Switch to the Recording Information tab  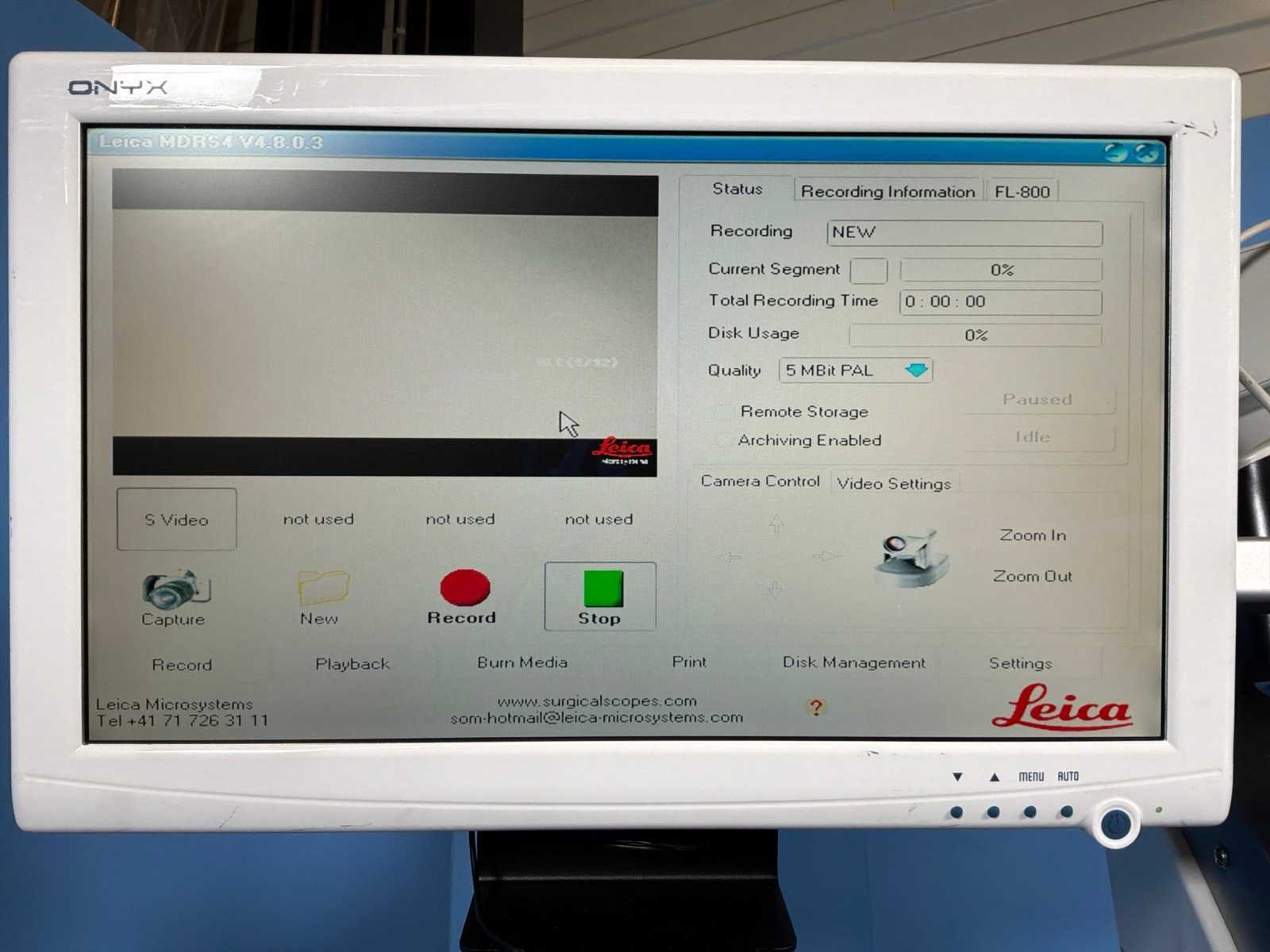(887, 191)
